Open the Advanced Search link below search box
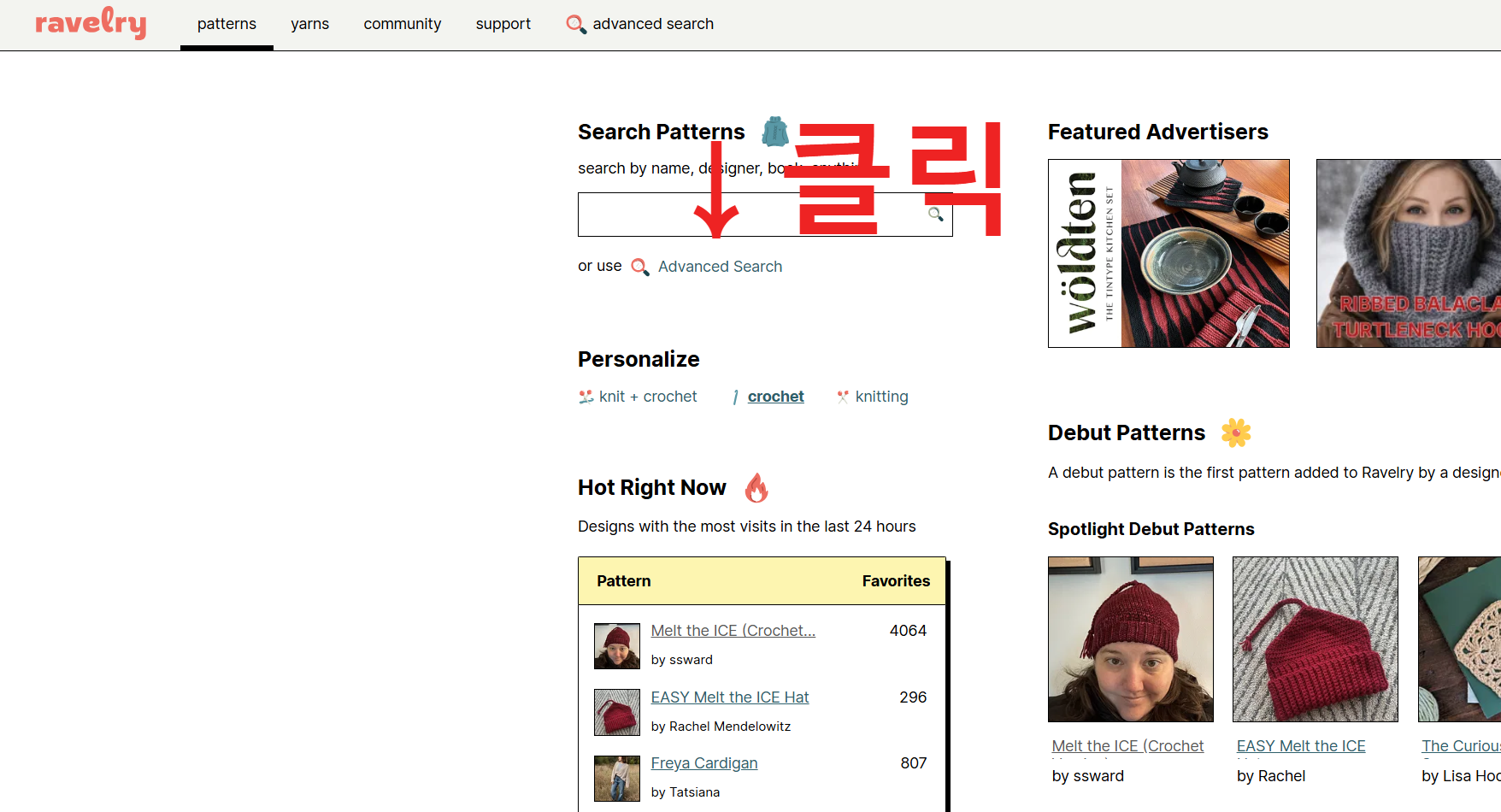The width and height of the screenshot is (1501, 812). tap(720, 267)
